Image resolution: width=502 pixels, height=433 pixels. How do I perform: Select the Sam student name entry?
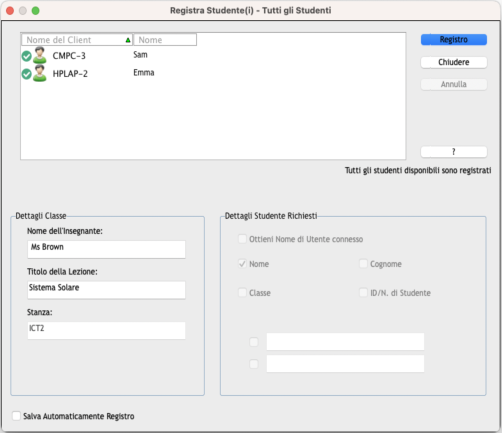click(140, 55)
